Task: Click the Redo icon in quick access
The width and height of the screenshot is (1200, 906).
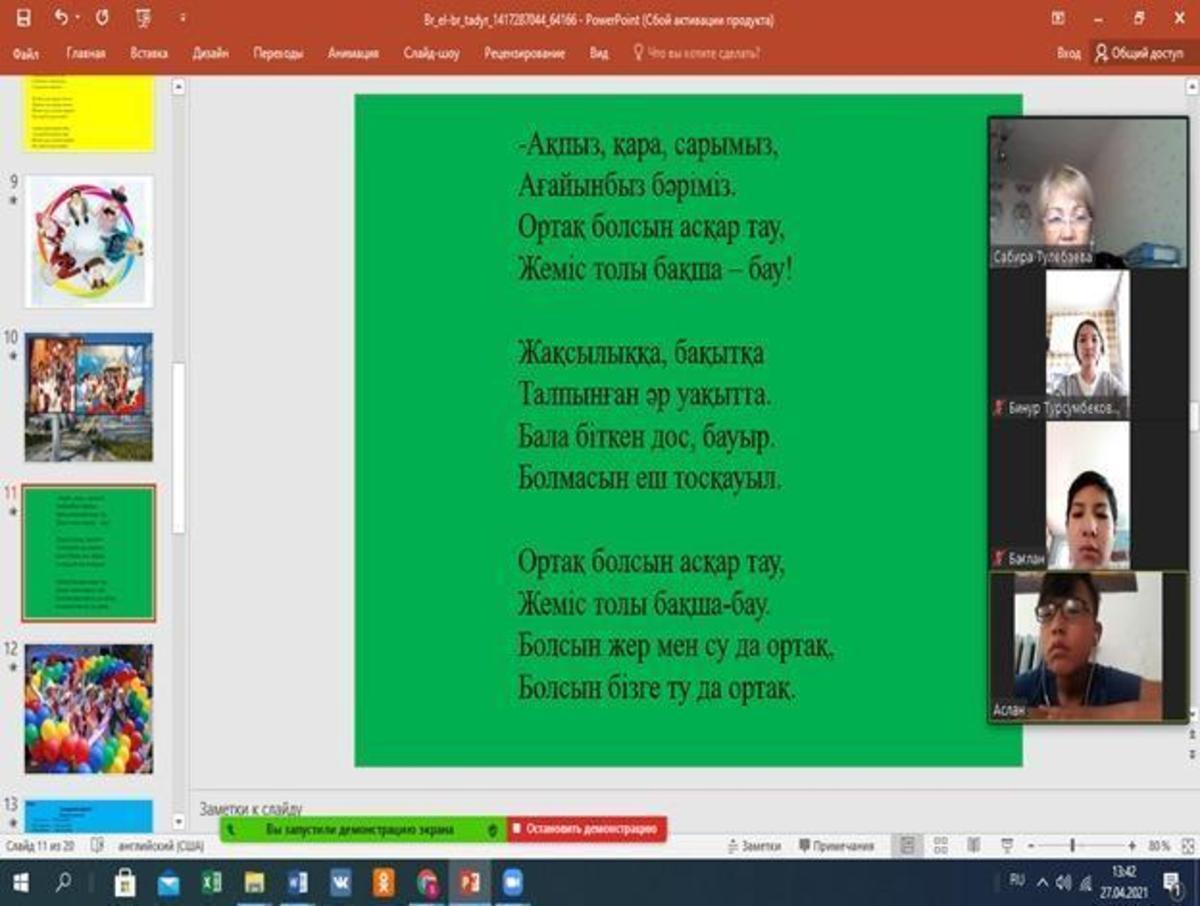Action: coord(102,19)
